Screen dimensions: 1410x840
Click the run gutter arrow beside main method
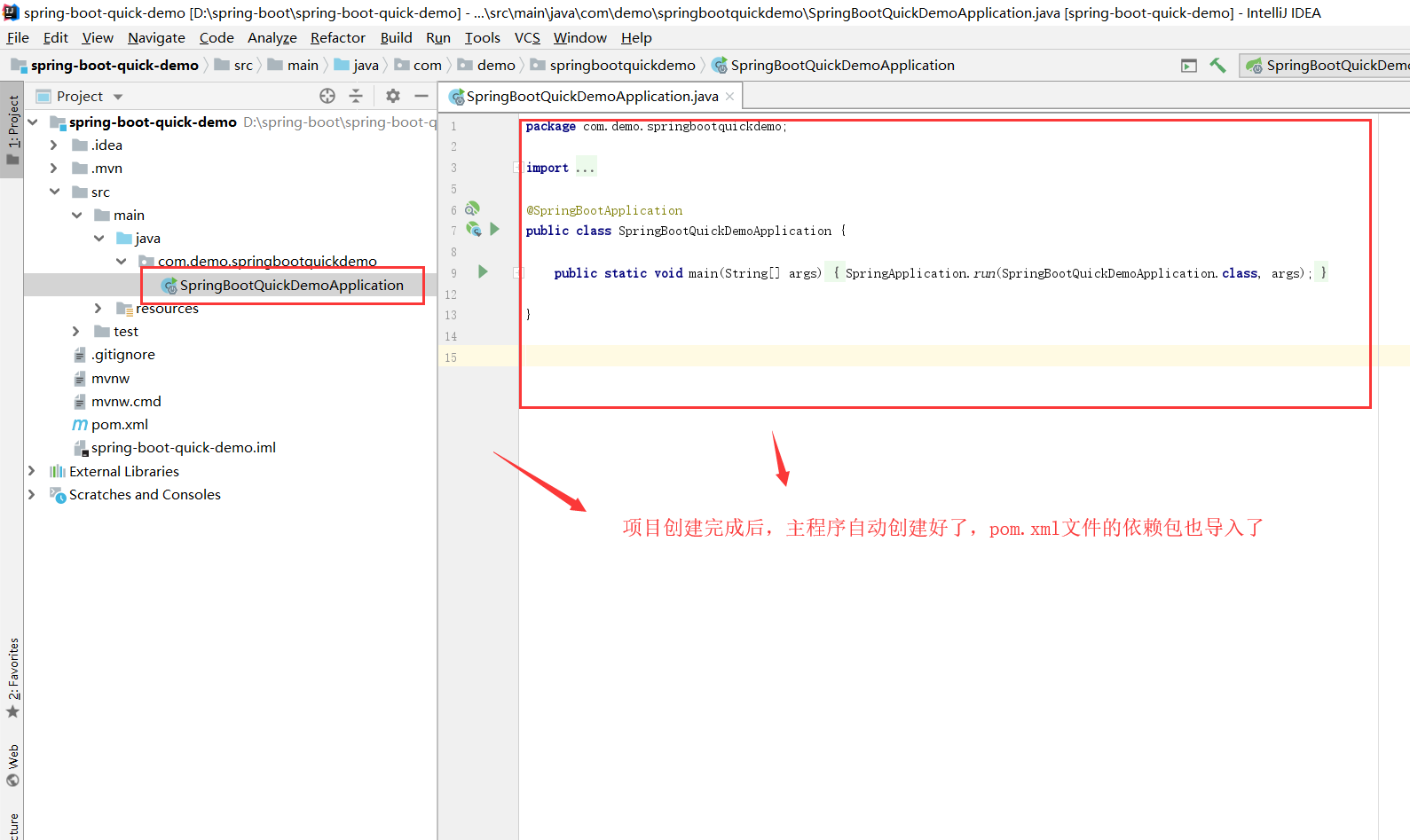point(483,271)
